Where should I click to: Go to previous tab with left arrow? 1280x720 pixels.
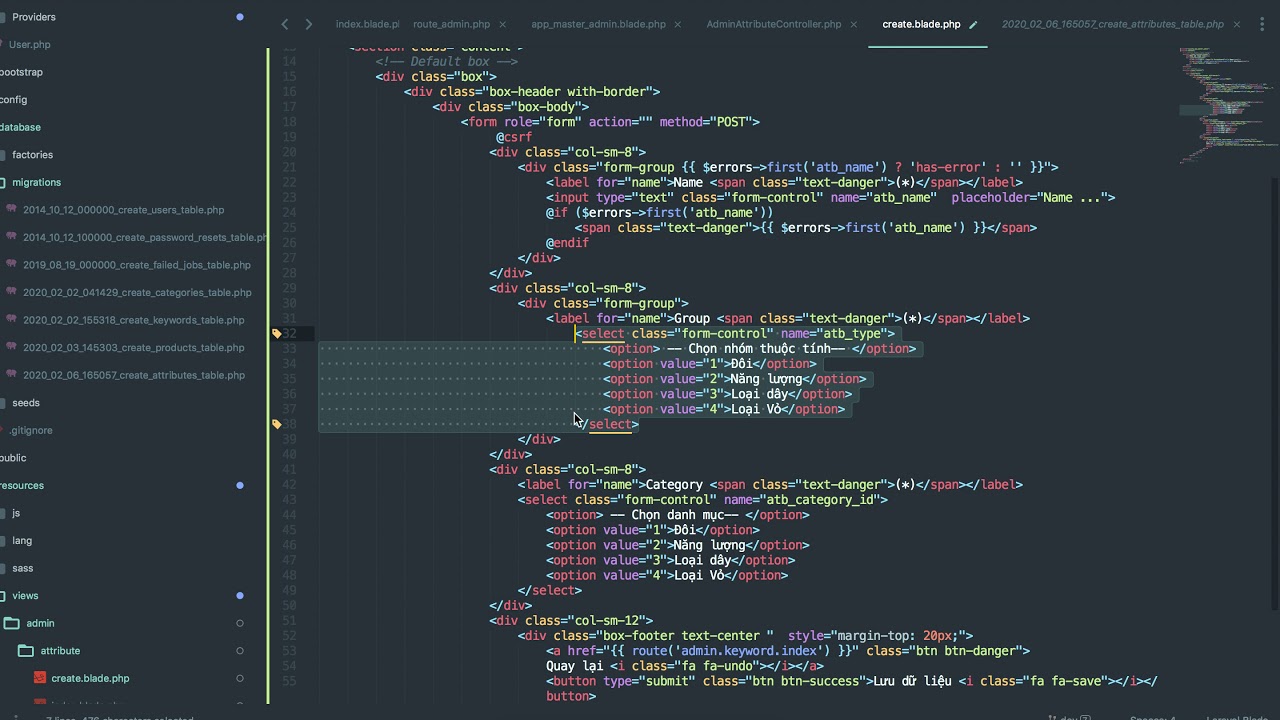pos(285,24)
